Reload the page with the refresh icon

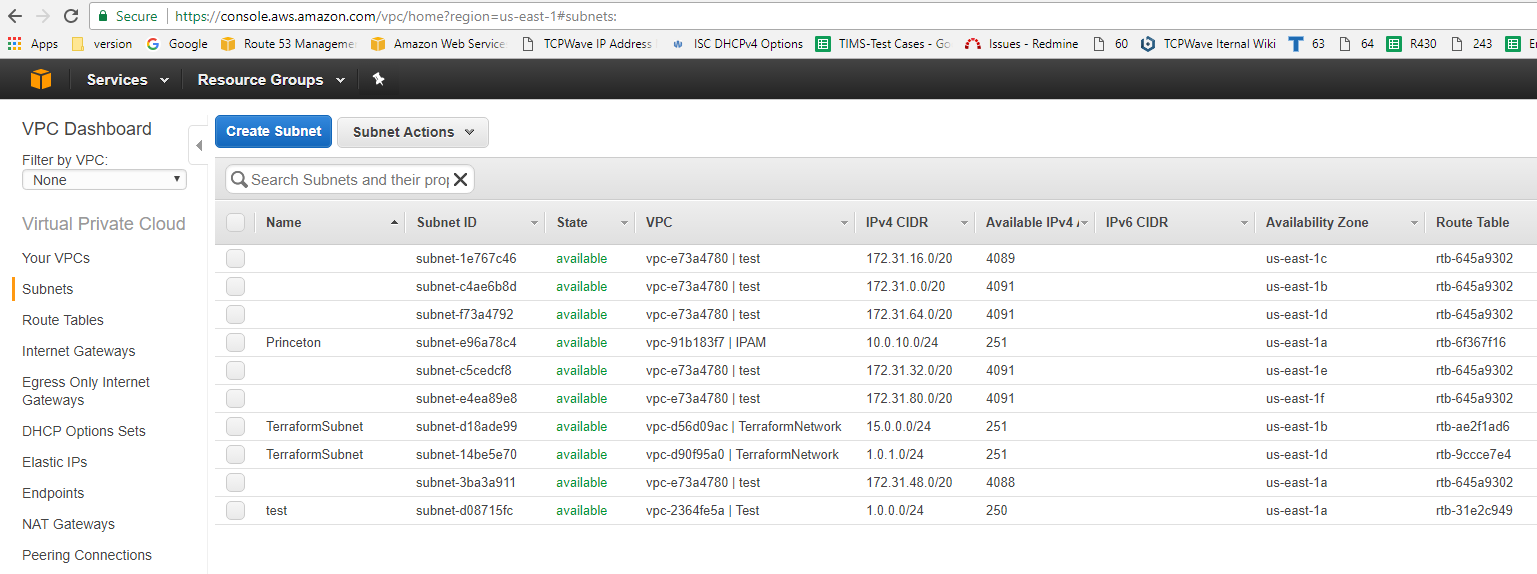(x=70, y=16)
